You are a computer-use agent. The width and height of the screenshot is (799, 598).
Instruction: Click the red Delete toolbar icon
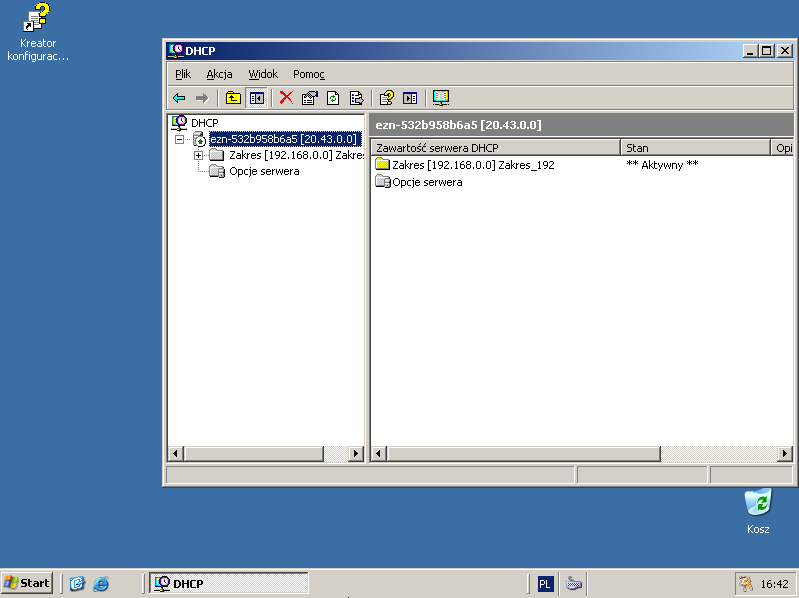pos(286,98)
